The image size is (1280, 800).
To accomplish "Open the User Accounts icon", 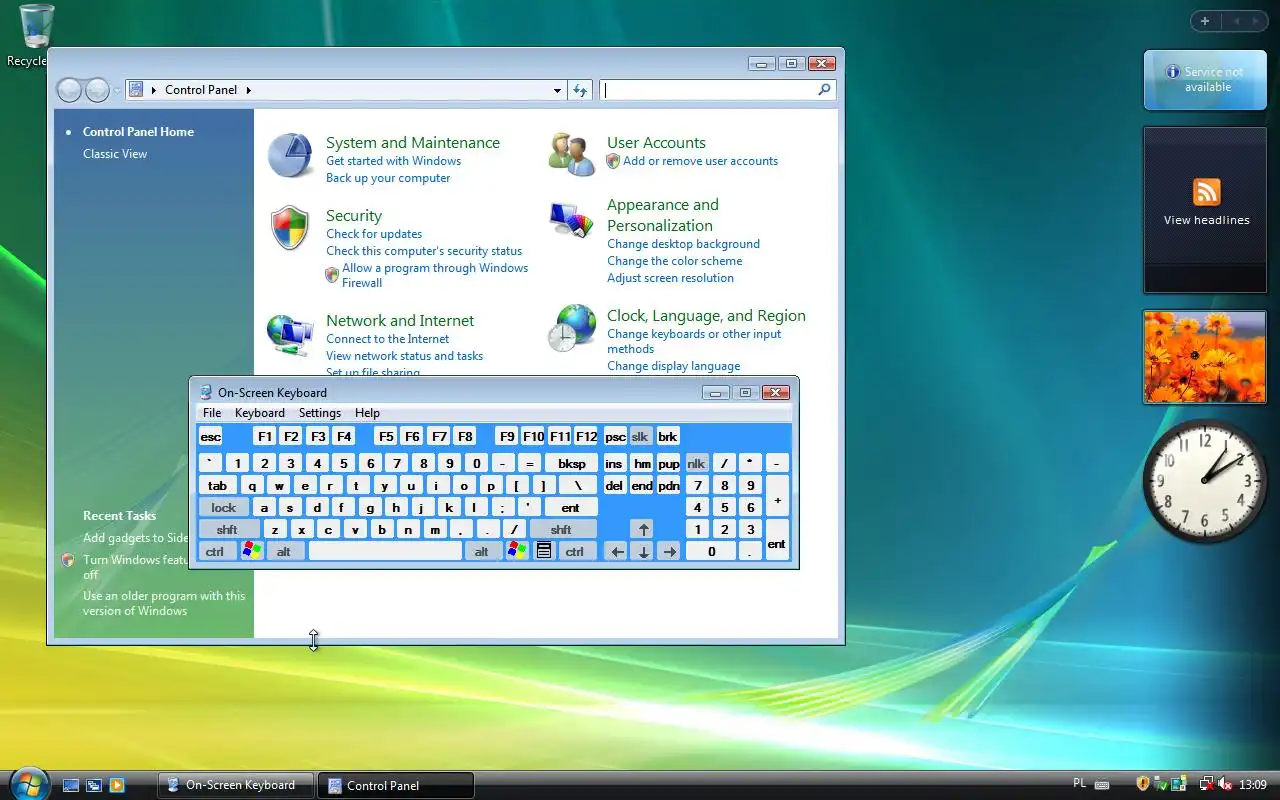I will coord(572,153).
